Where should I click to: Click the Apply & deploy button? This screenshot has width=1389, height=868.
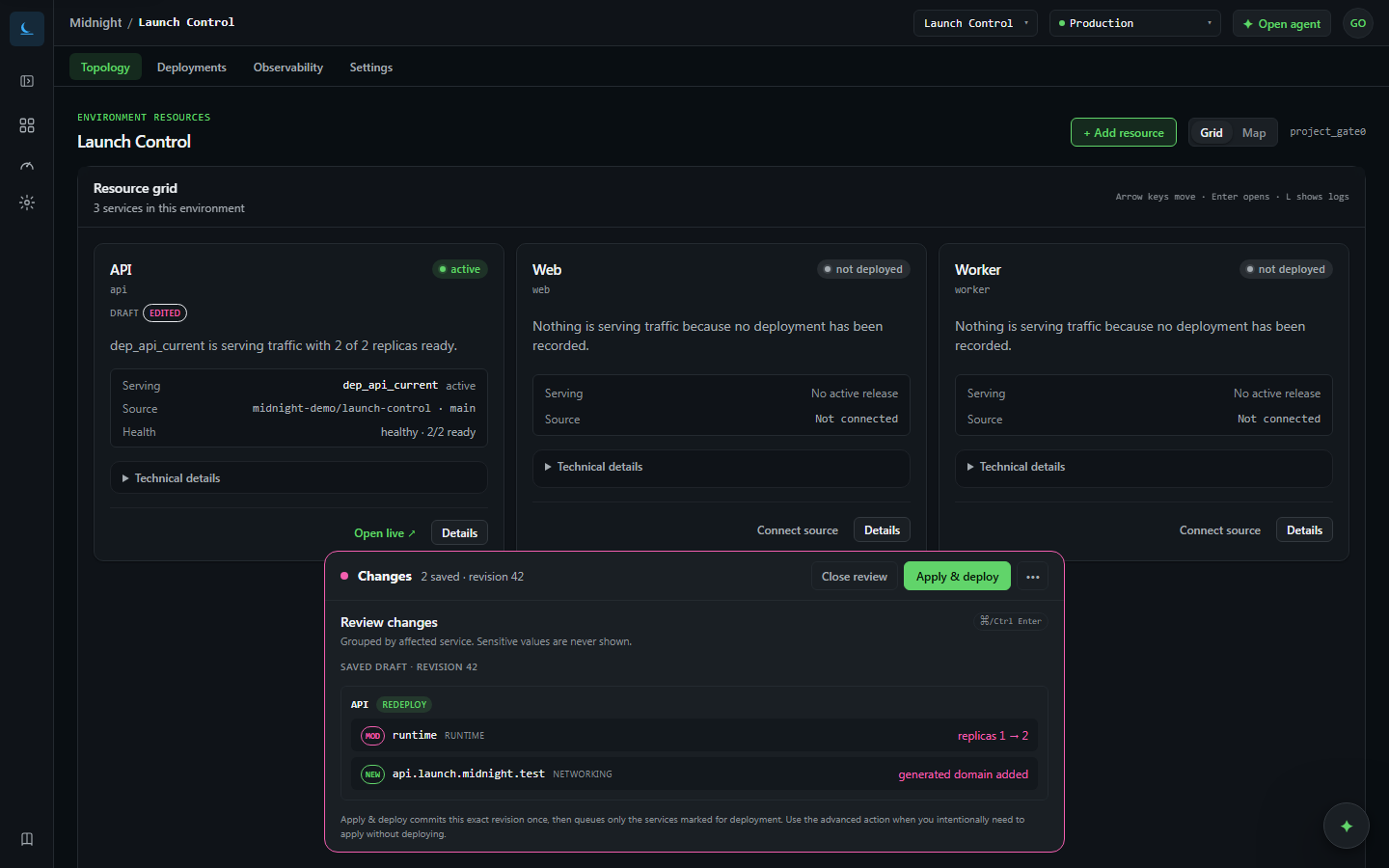coord(958,577)
